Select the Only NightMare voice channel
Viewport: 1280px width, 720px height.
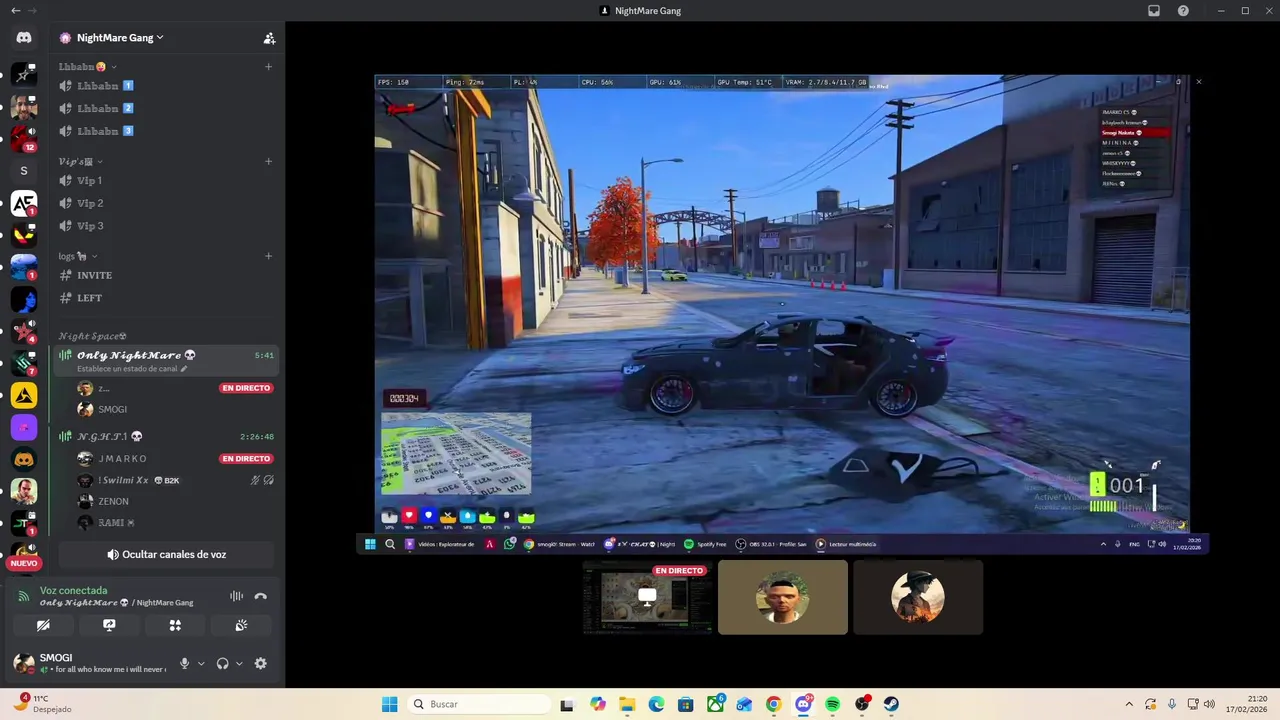[x=165, y=355]
